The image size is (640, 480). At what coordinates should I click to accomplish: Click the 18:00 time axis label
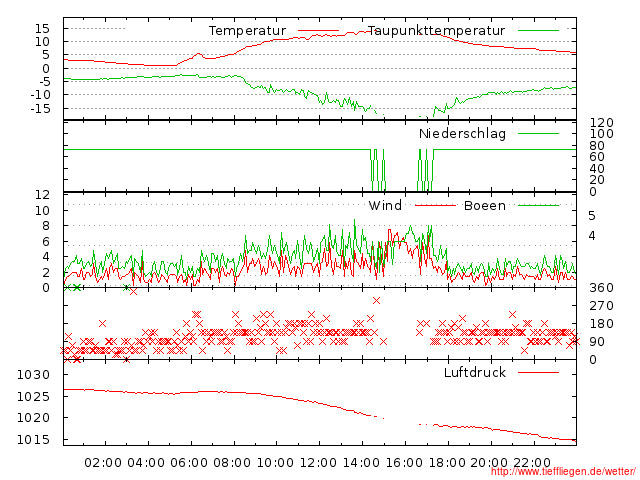(447, 463)
